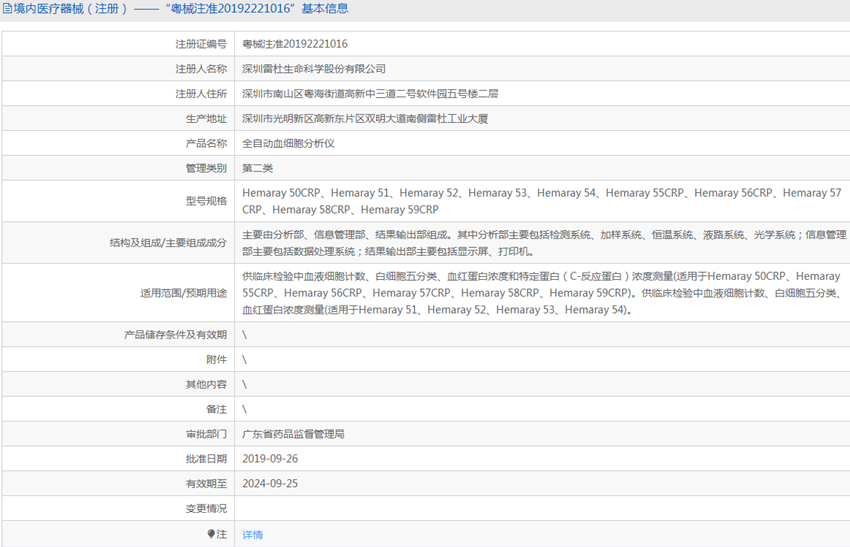Select the registration number 粤械注准20192221016 in the table
850x547 pixels.
[x=295, y=44]
